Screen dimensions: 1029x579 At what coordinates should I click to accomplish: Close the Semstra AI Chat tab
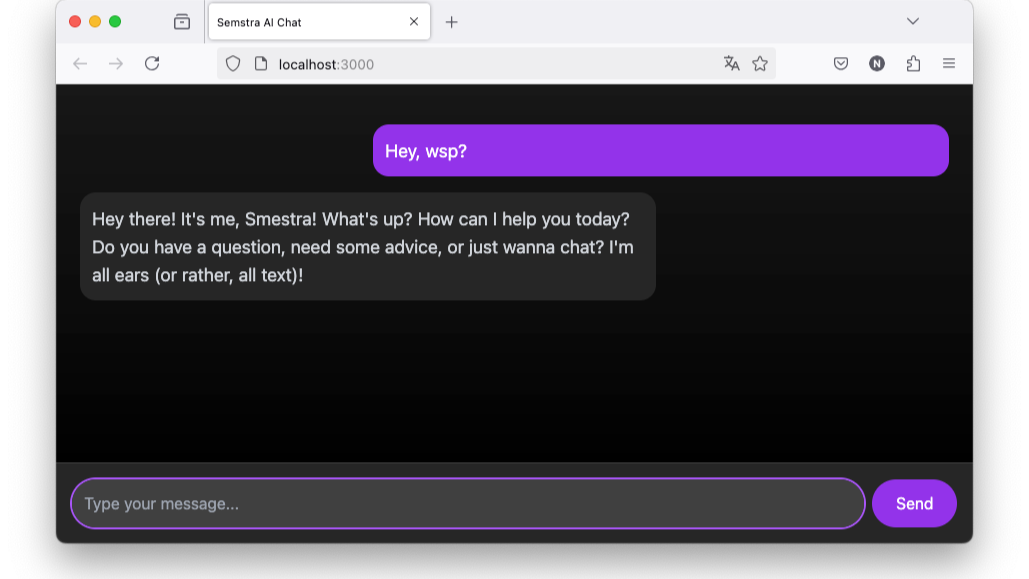click(x=414, y=22)
